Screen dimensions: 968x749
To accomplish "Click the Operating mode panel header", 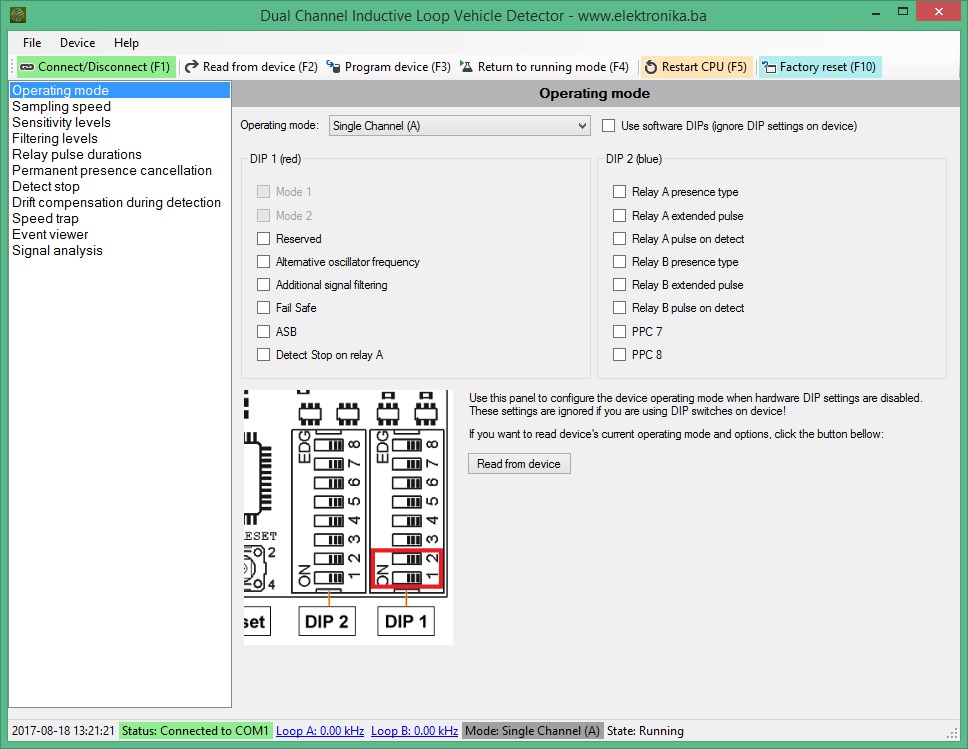I will [x=595, y=93].
